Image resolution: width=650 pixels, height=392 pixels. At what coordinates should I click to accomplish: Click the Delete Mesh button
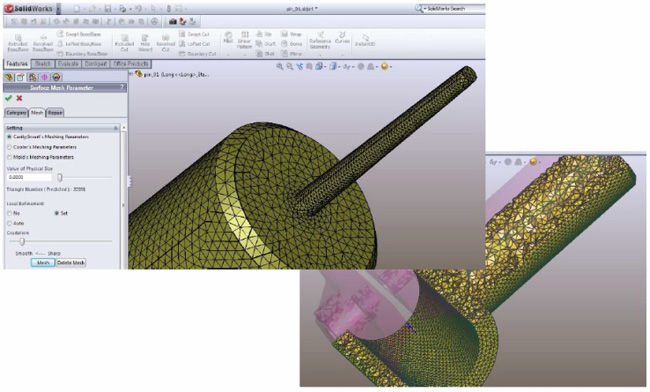[x=71, y=263]
